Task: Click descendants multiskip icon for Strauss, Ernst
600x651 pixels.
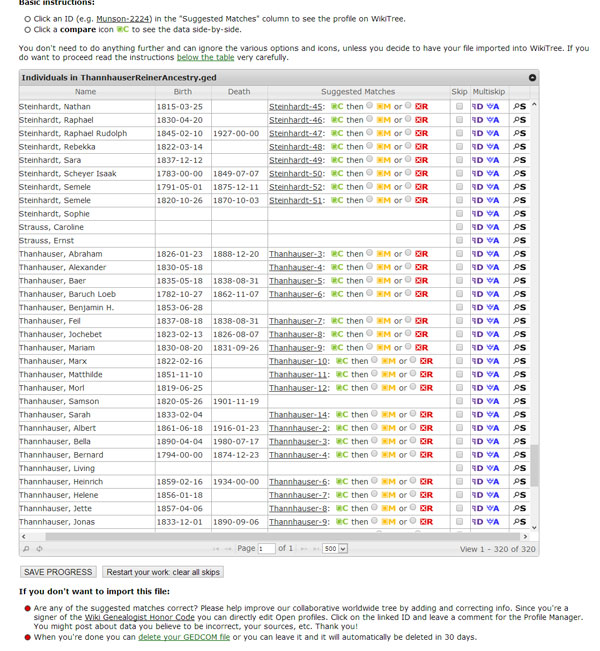Action: tap(477, 241)
